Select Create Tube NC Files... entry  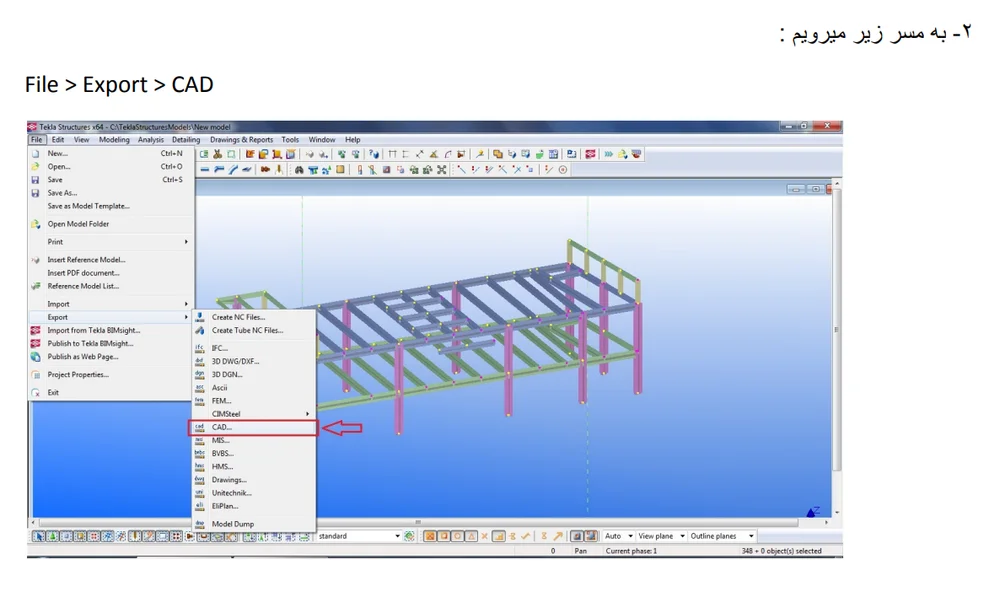(253, 330)
